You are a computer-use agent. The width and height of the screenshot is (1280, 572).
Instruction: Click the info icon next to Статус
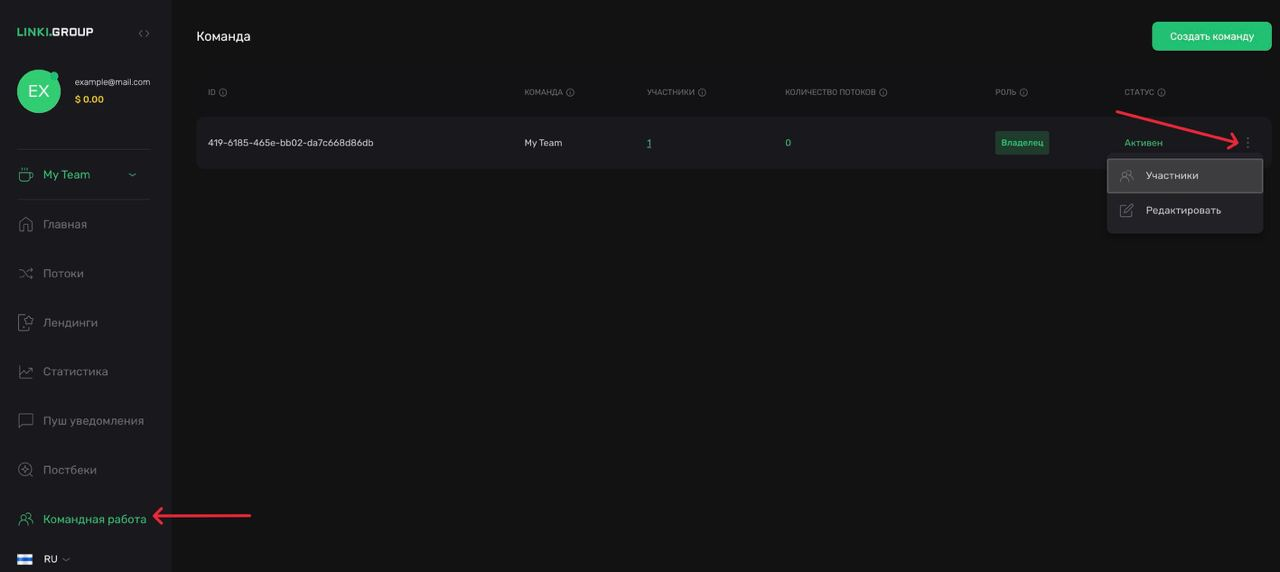coord(1161,93)
